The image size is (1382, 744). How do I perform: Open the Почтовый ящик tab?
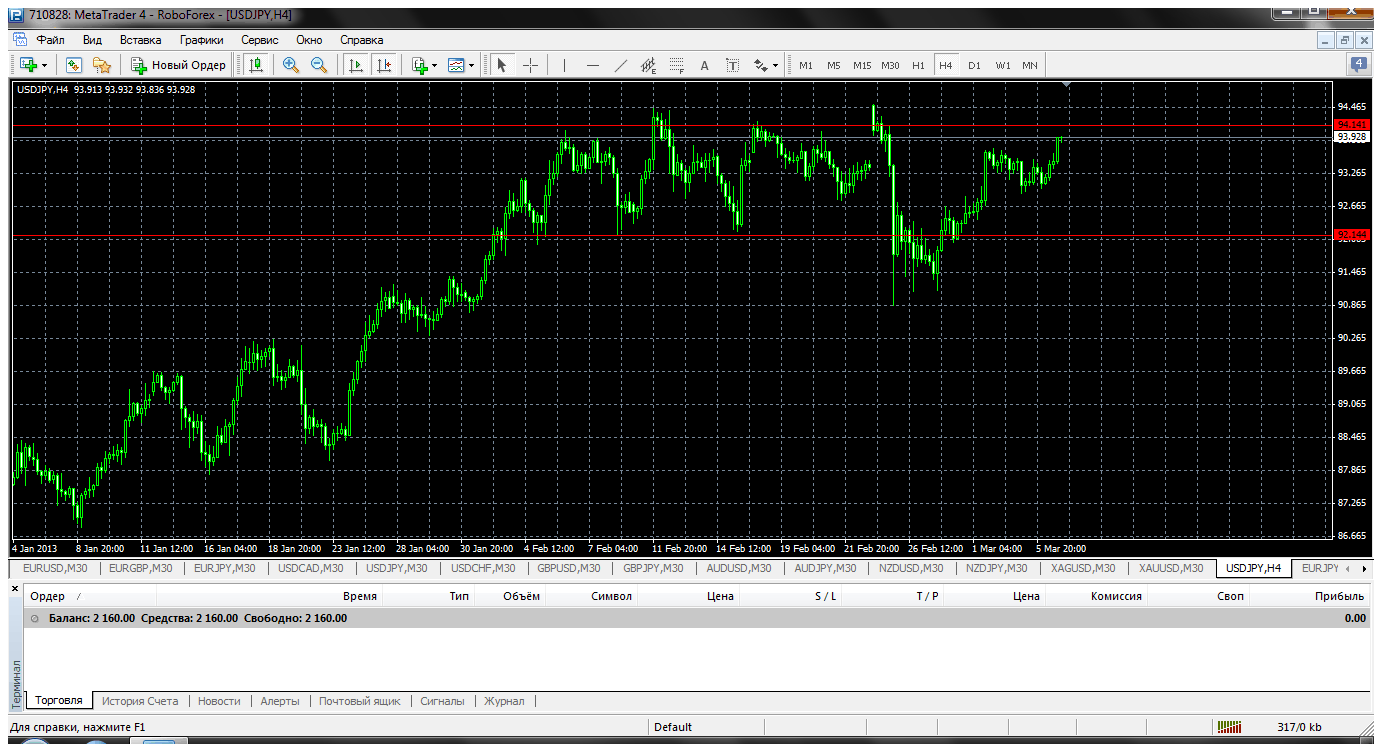(360, 701)
